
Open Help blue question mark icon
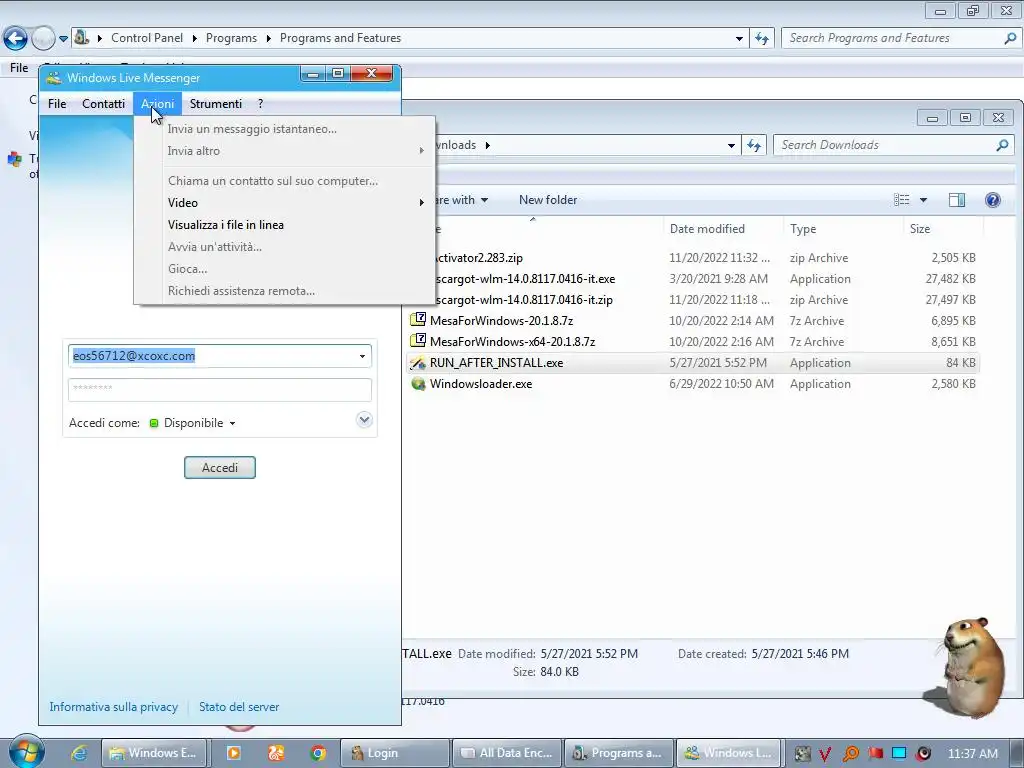click(993, 200)
